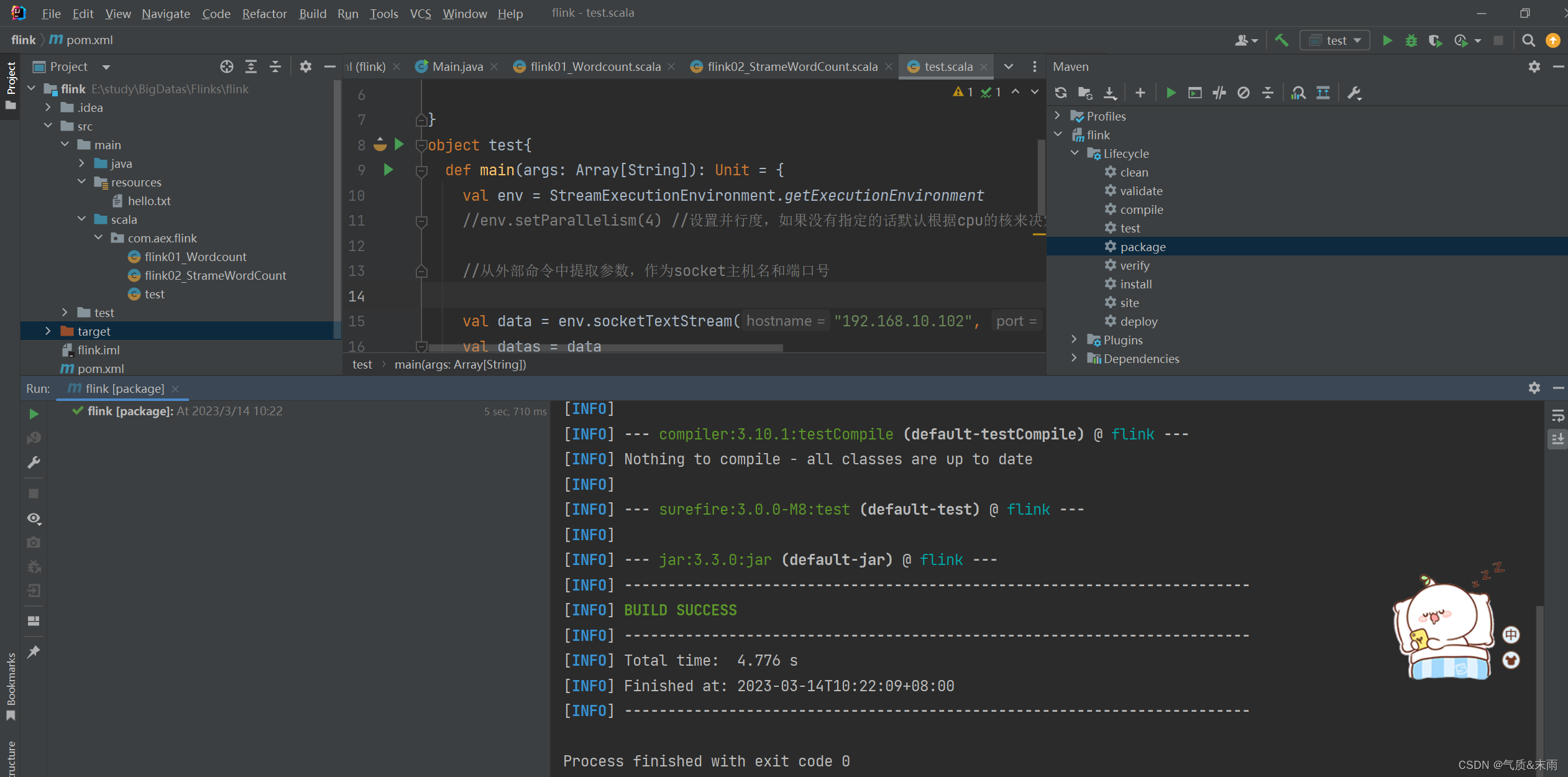Image resolution: width=1568 pixels, height=777 pixels.
Task: Open pom.xml in project tree
Action: (x=101, y=369)
